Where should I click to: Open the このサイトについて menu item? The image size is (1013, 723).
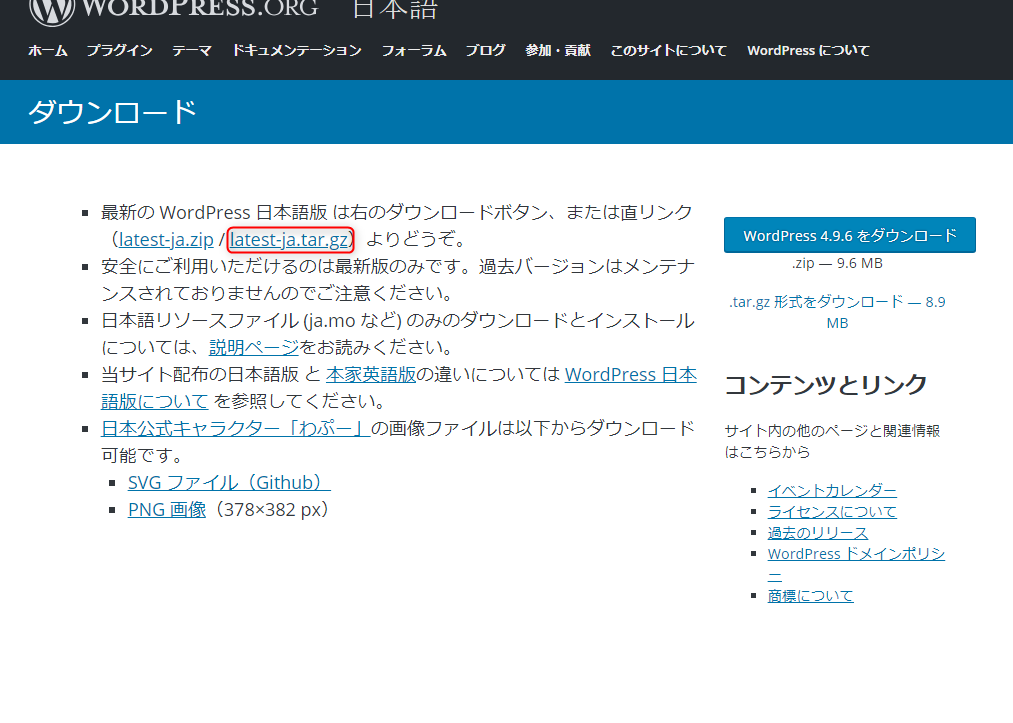click(668, 50)
